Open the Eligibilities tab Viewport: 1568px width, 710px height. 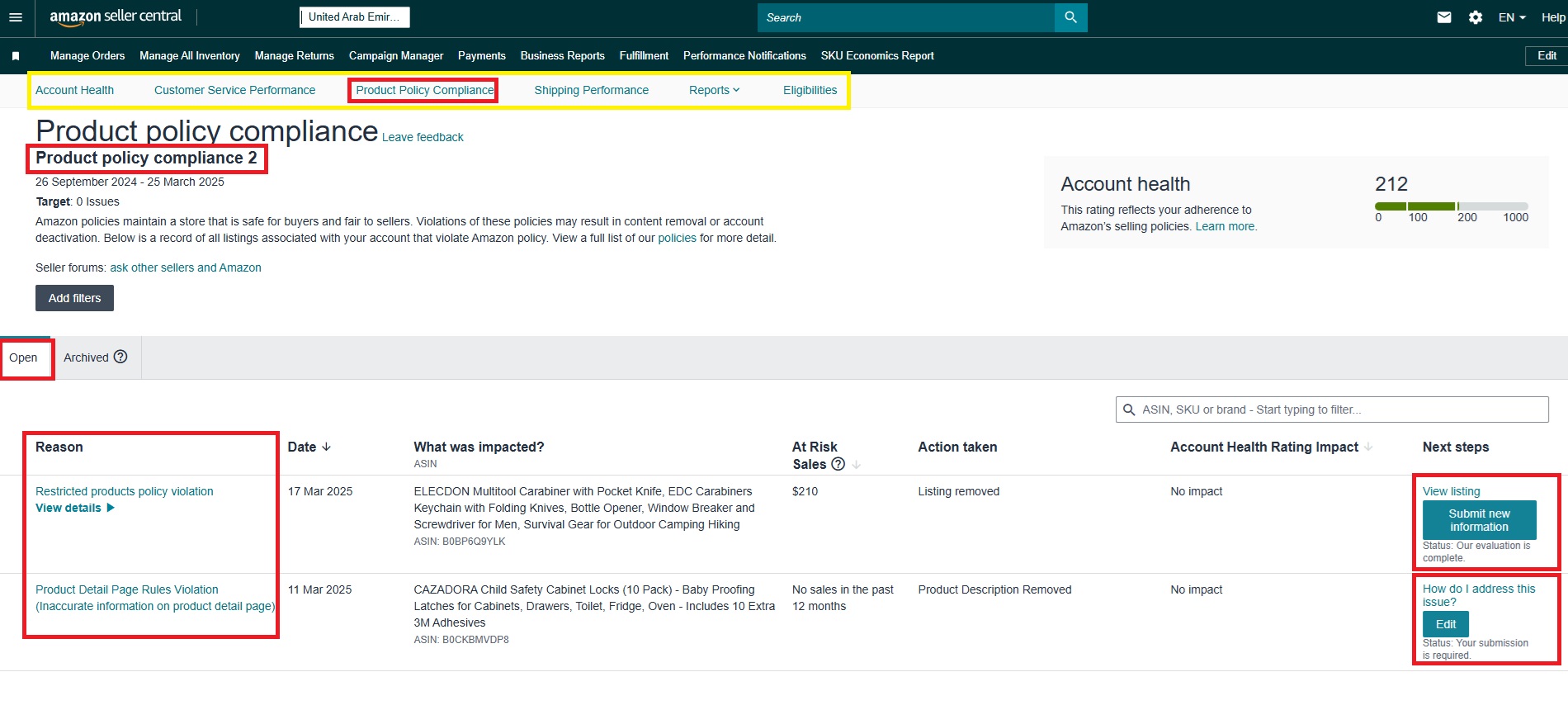pyautogui.click(x=810, y=90)
